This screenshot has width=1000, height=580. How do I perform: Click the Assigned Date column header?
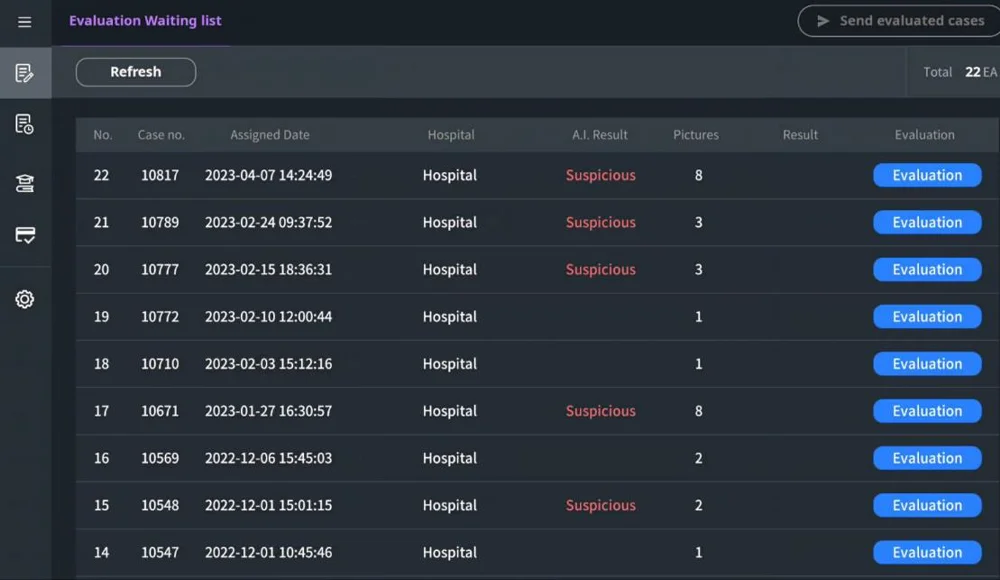tap(270, 135)
